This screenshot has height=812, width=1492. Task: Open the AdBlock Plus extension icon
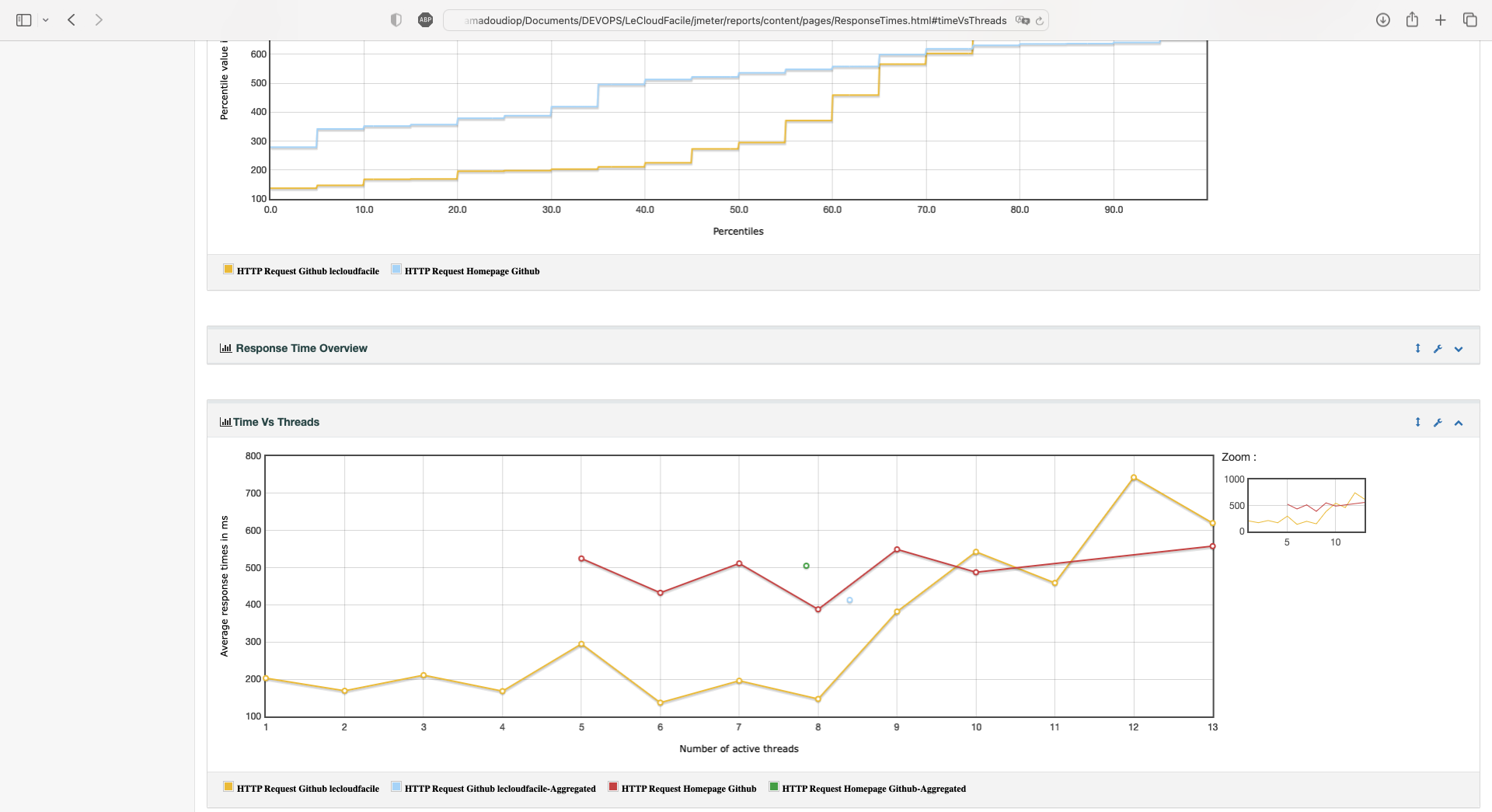click(425, 20)
